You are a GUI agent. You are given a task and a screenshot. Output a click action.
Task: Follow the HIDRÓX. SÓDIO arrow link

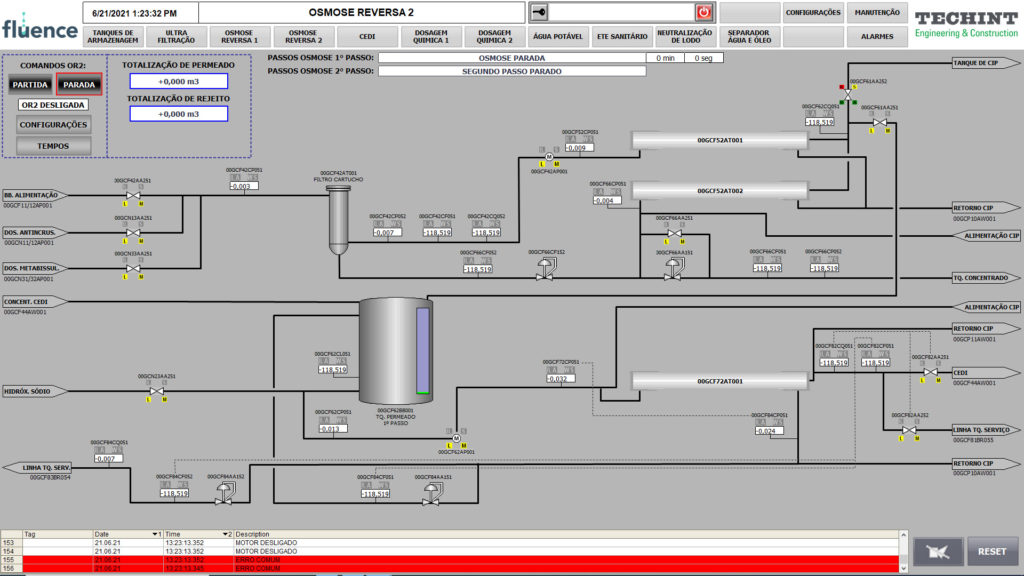tap(35, 391)
